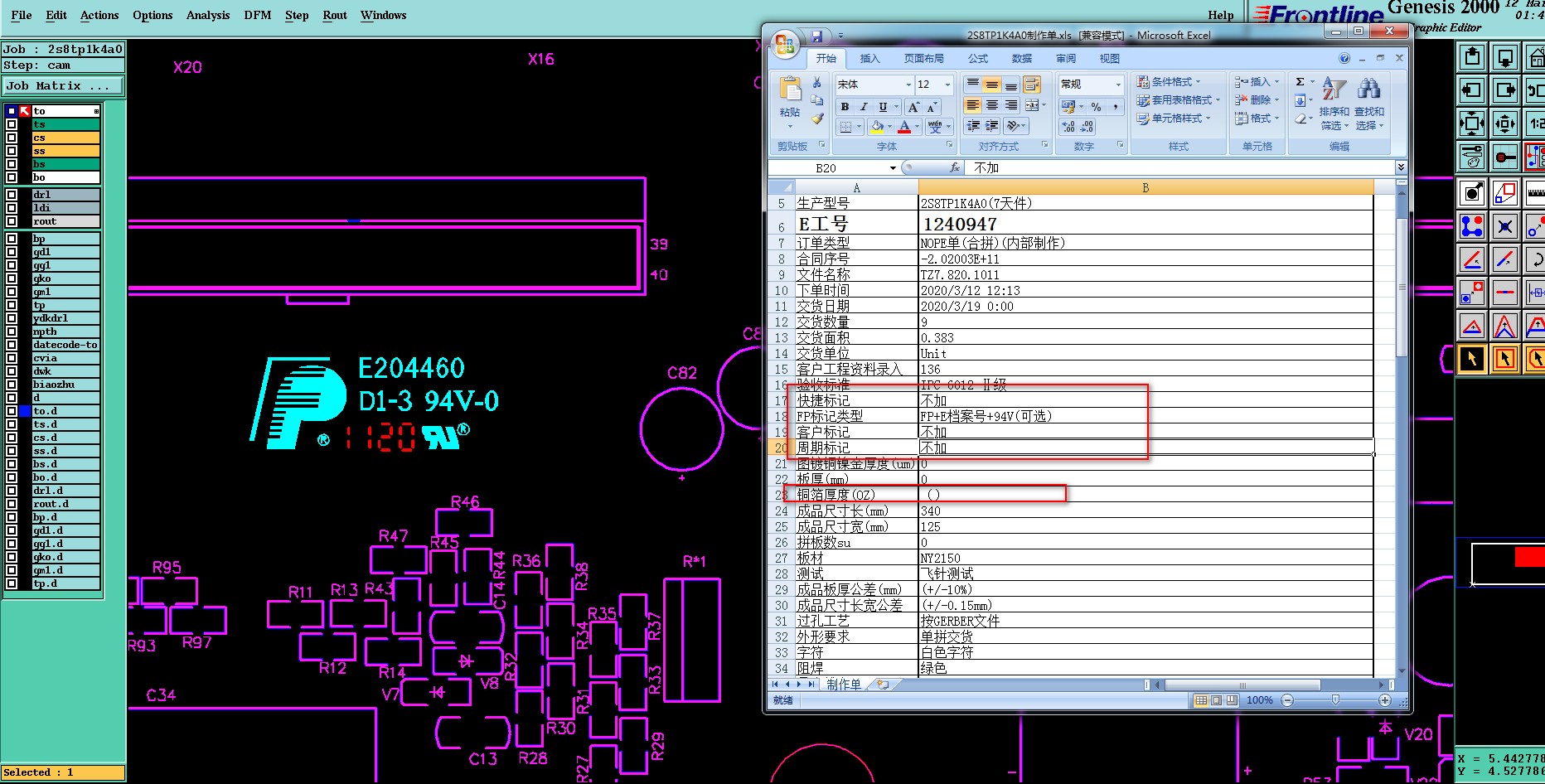Apply Bold formatting in Excel ribbon
The image size is (1545, 784).
(845, 107)
